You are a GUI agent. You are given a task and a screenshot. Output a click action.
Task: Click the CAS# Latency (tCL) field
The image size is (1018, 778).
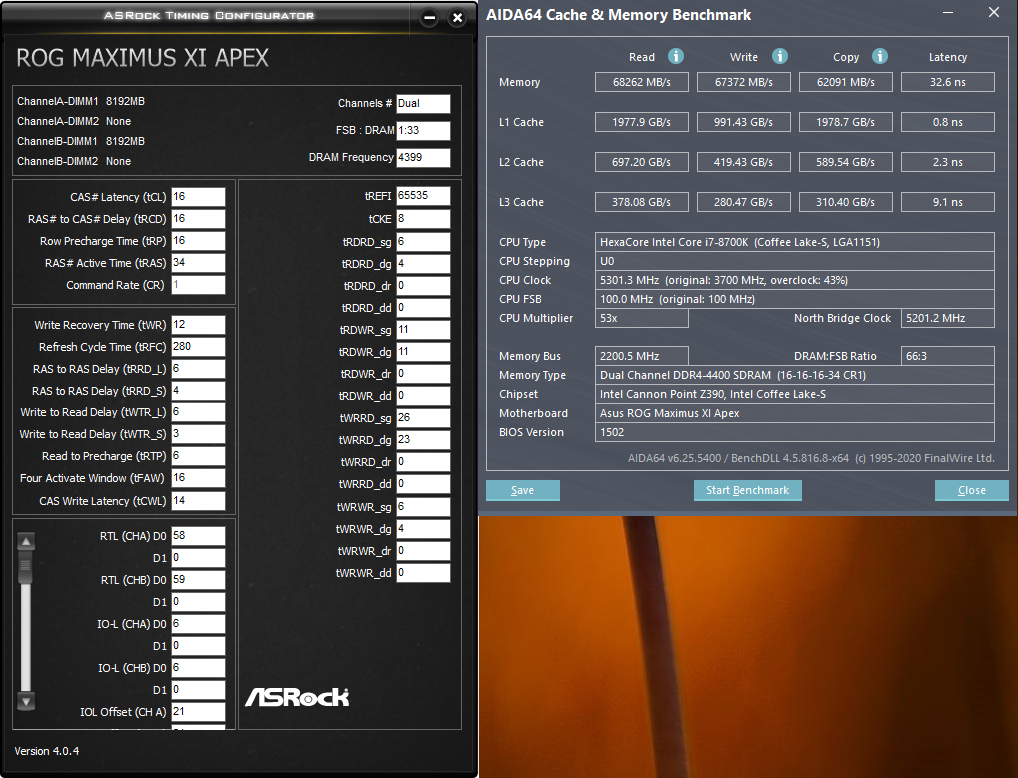click(x=198, y=197)
